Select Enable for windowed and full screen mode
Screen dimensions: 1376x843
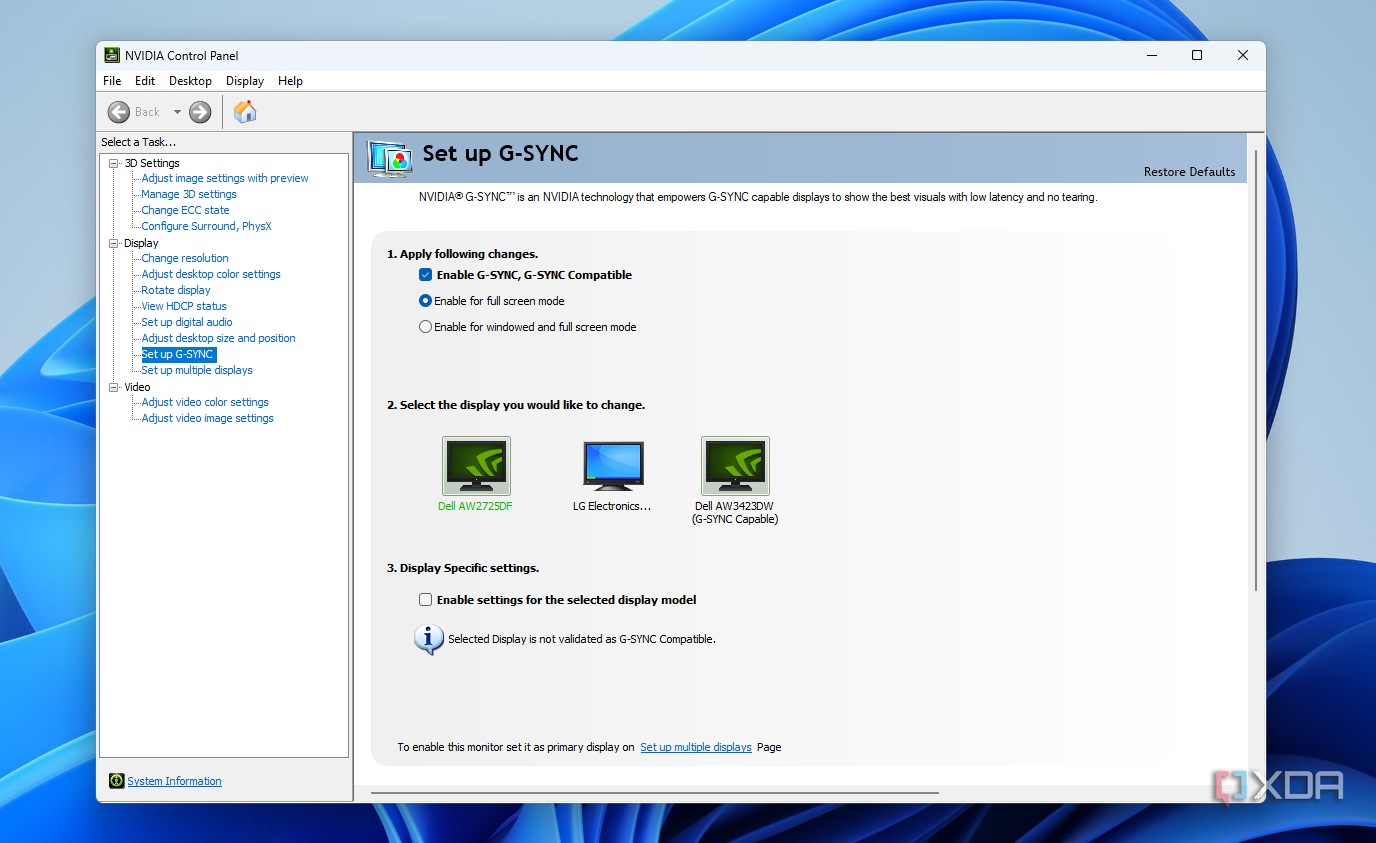425,326
